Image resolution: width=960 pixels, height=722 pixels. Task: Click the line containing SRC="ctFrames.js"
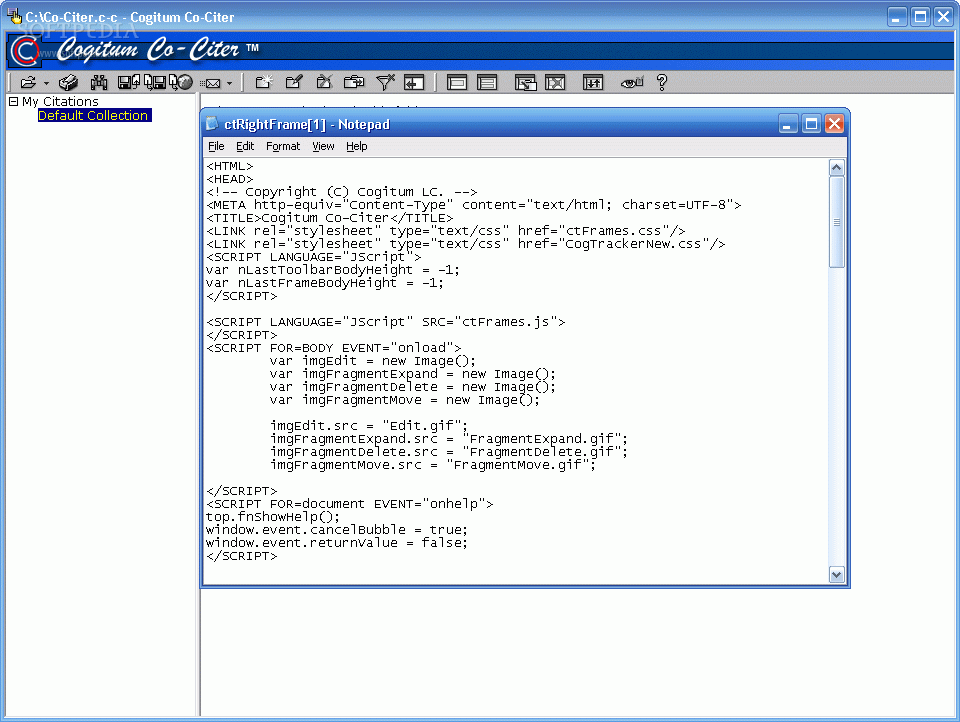coord(386,322)
